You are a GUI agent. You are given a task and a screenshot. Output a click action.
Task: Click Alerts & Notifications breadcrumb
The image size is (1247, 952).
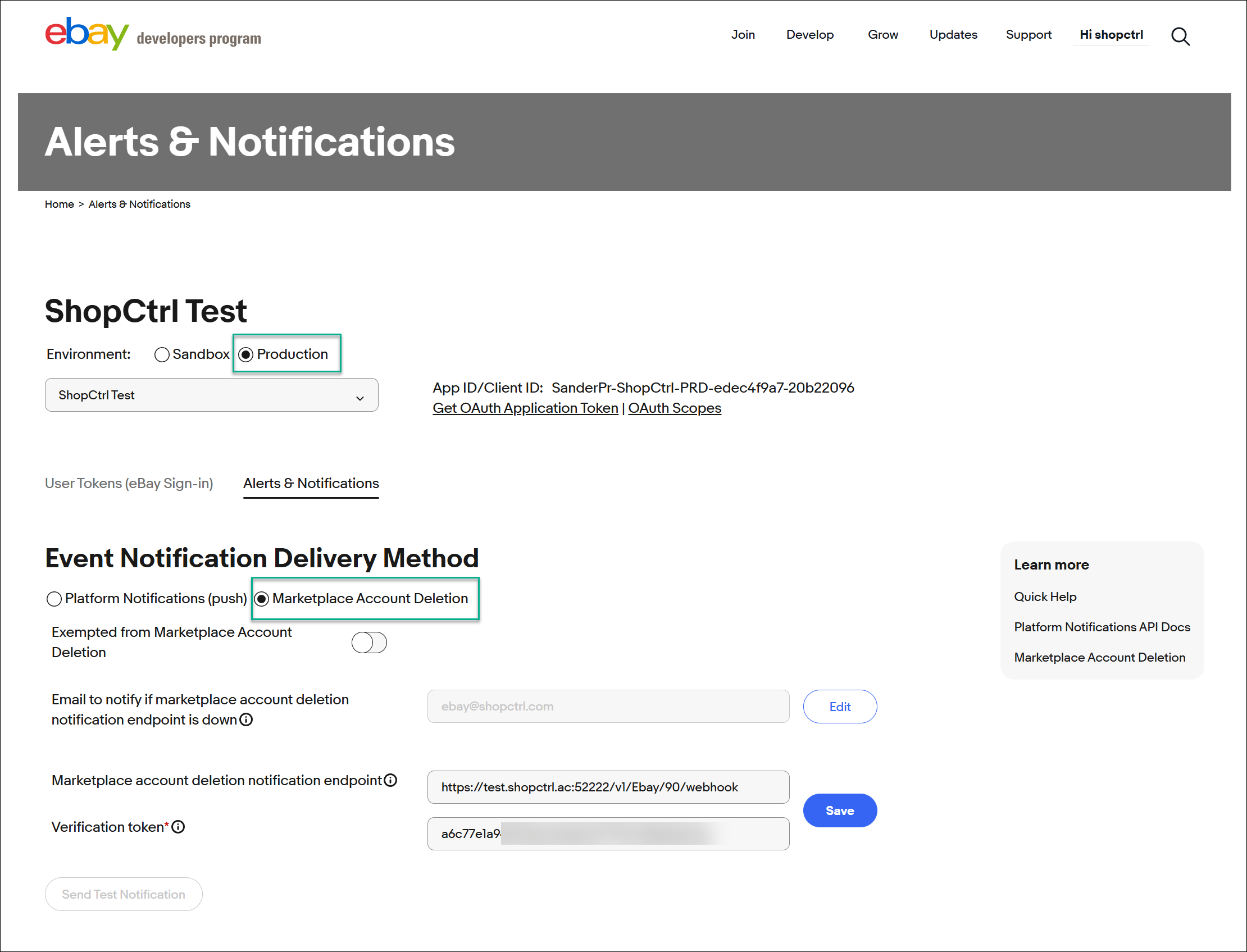point(139,204)
